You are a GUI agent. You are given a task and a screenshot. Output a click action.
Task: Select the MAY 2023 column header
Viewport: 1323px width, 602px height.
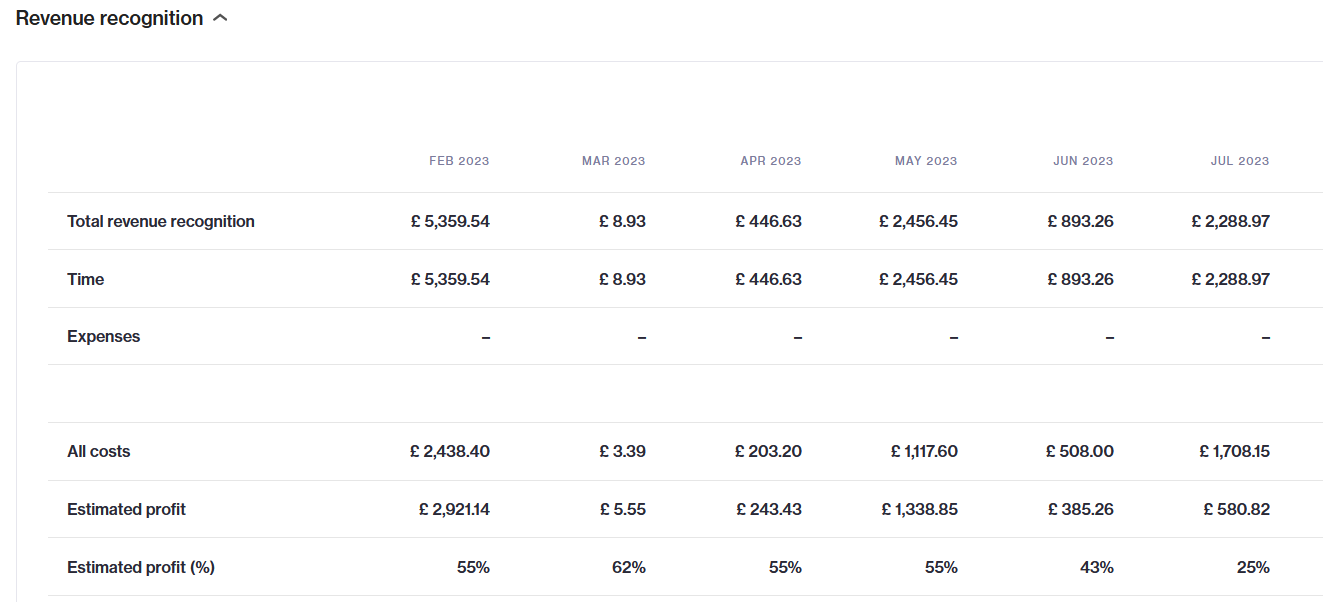[x=926, y=161]
